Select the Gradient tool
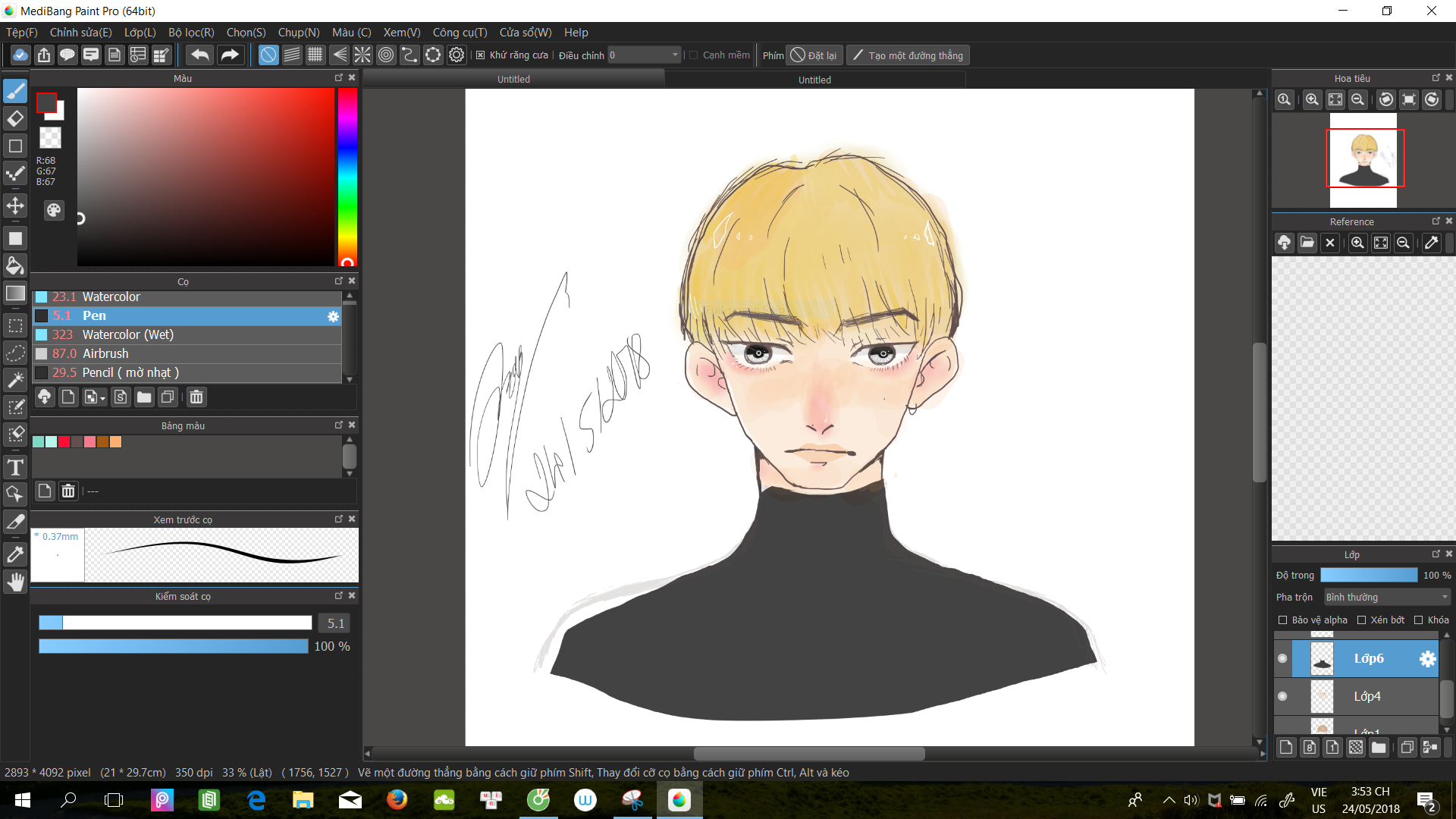This screenshot has width=1456, height=819. tap(15, 293)
